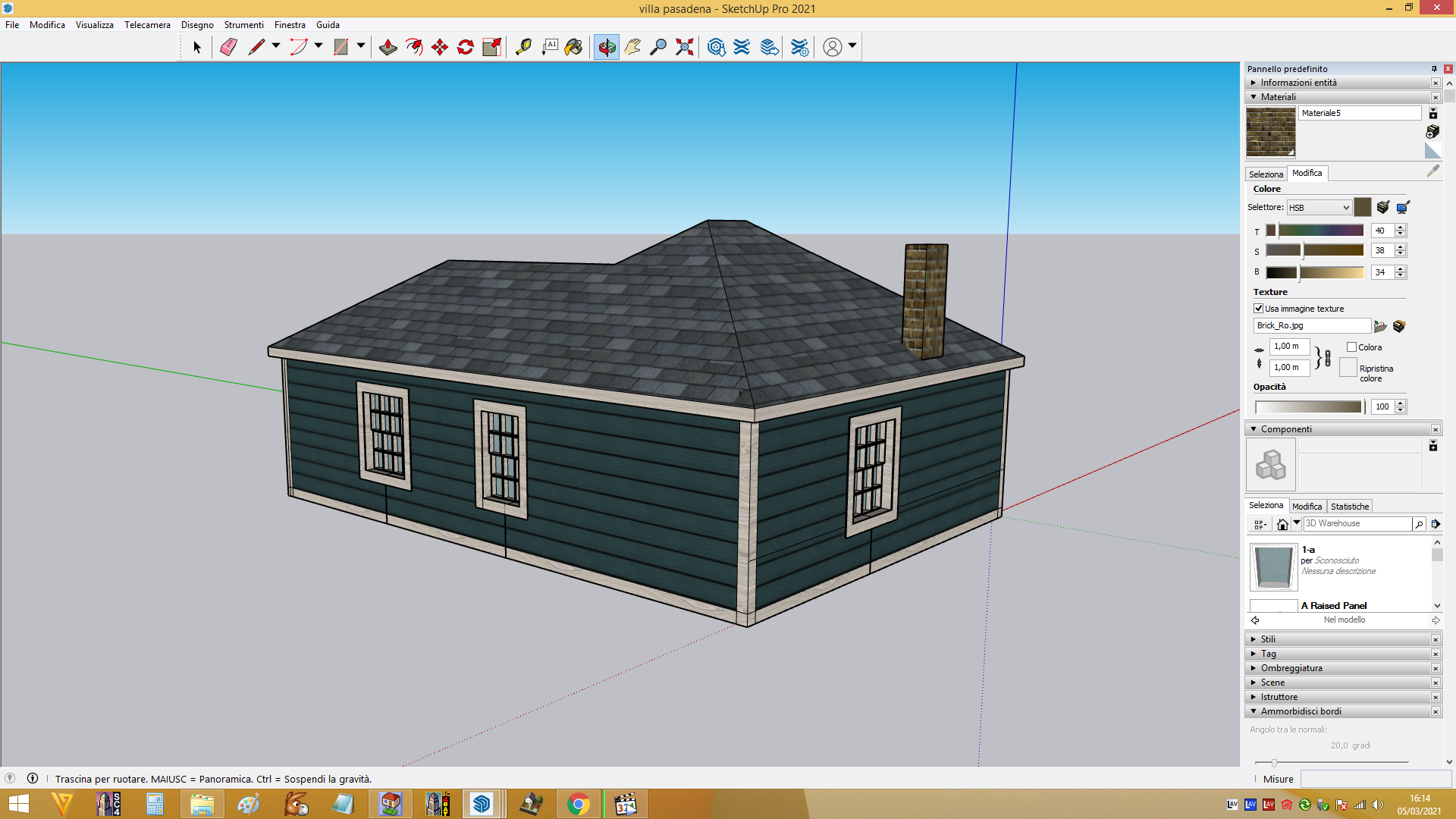Open the Visualizza menu

point(95,25)
